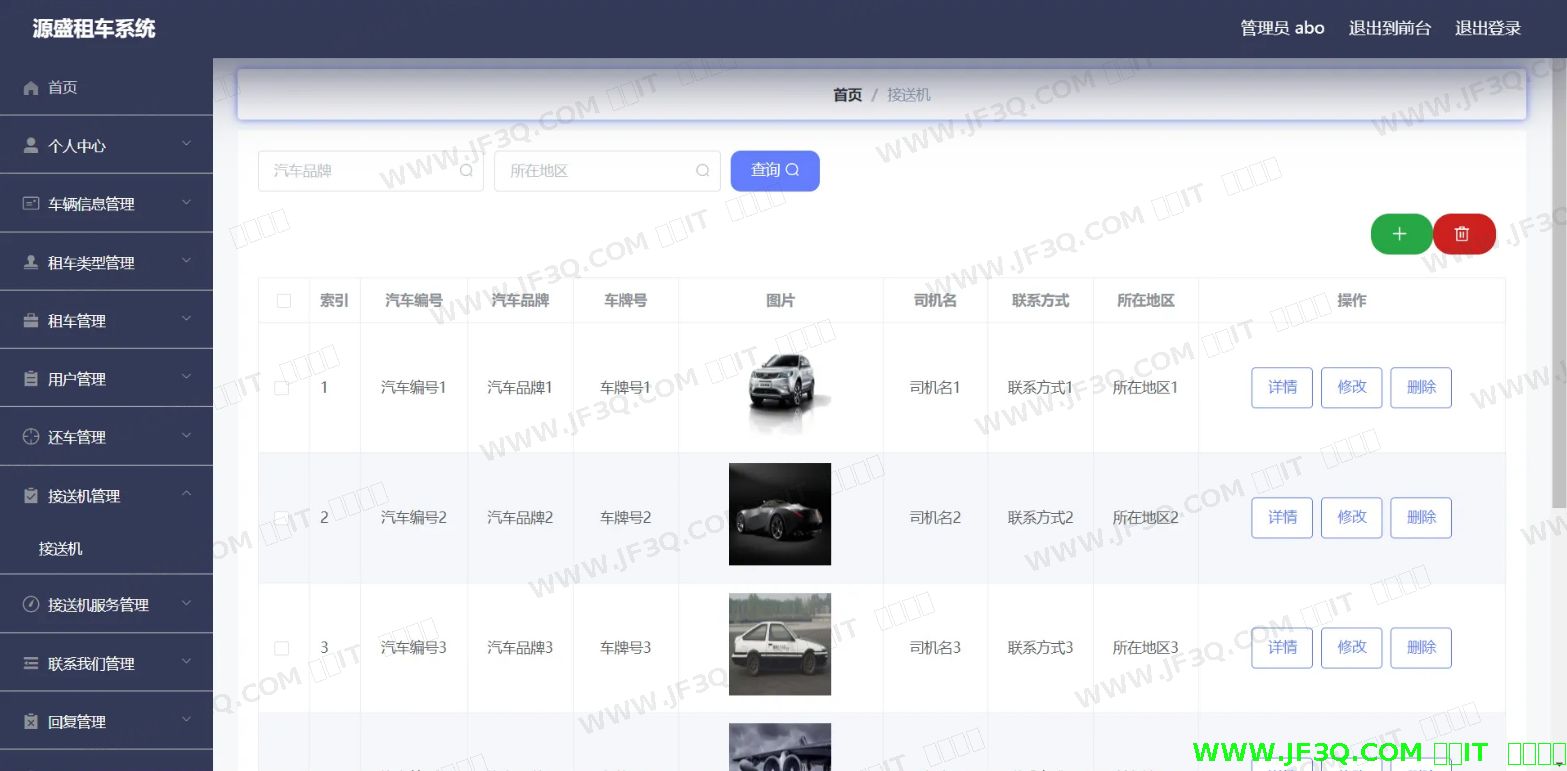Click the red trash delete button
Image resolution: width=1567 pixels, height=771 pixels.
pyautogui.click(x=1462, y=234)
